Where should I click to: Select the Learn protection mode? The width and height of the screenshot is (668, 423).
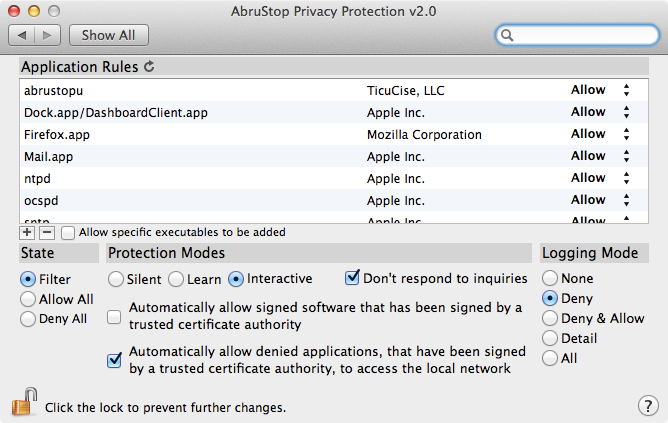click(x=176, y=279)
